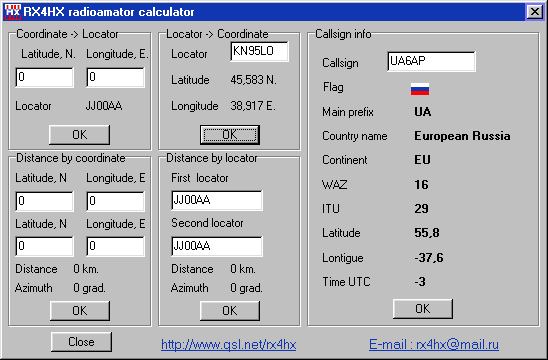Click the title bar text RX4HX radioamator calculator
Image resolution: width=548 pixels, height=360 pixels.
(x=108, y=12)
